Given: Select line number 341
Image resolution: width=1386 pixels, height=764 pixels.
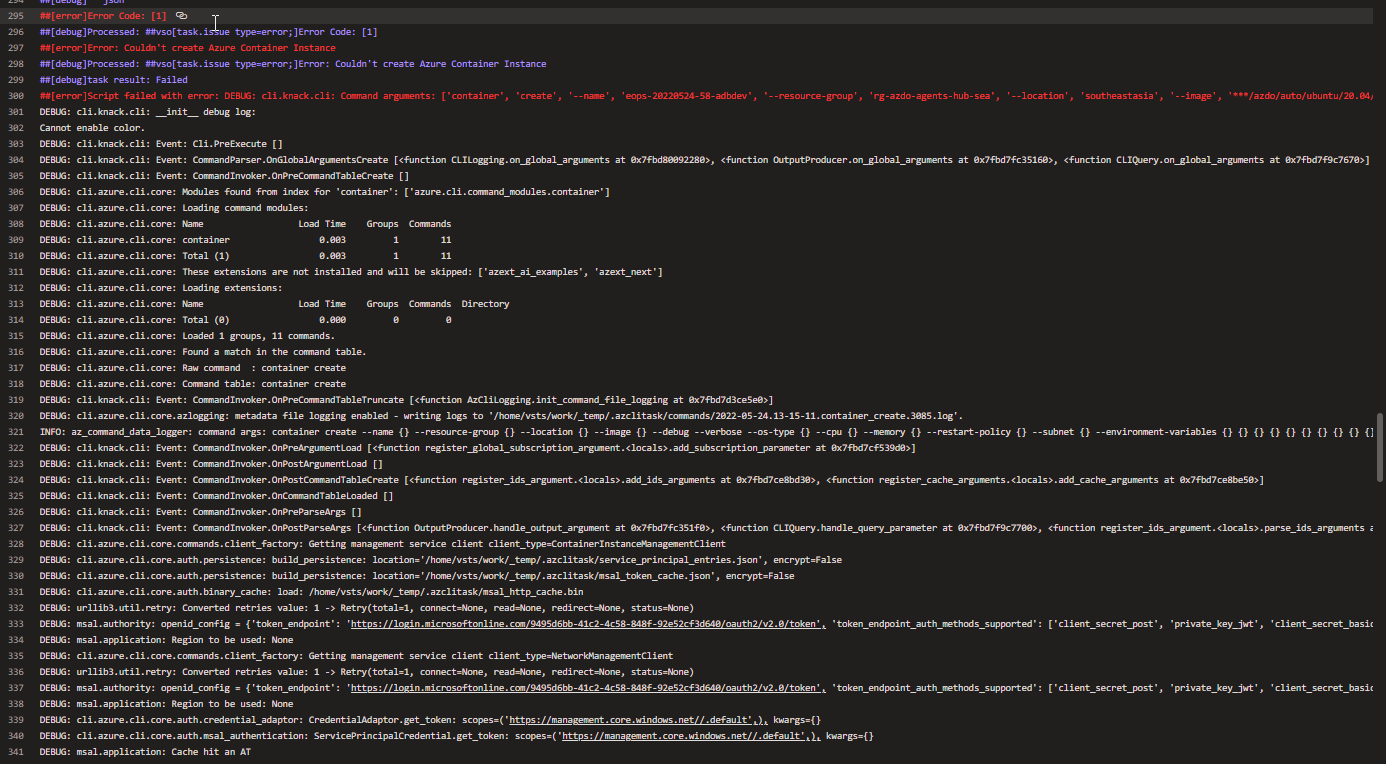Looking at the screenshot, I should pyautogui.click(x=16, y=752).
